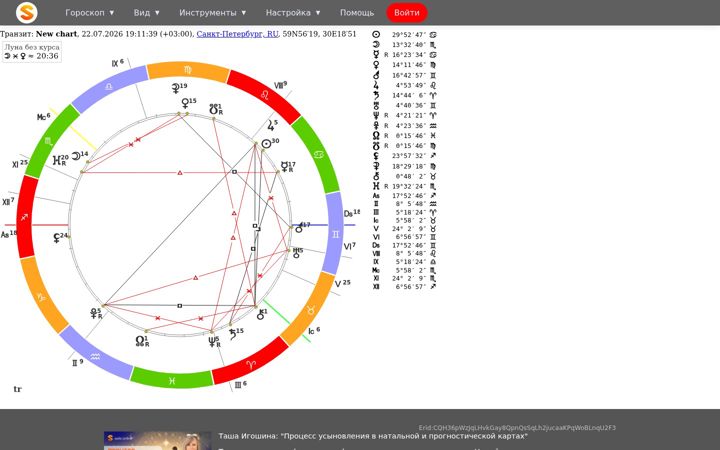720x450 pixels.
Task: Click retrograde H-shaped glyph at 20° in Scorpio
Action: click(57, 160)
